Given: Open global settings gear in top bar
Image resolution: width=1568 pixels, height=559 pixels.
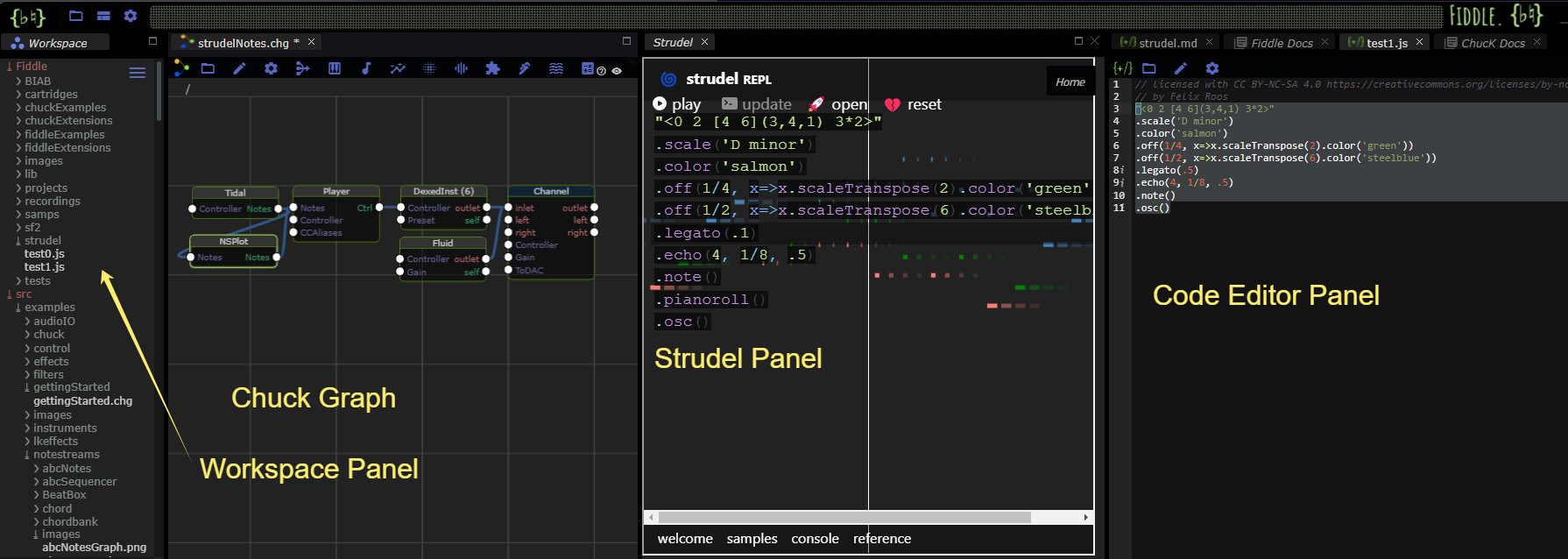Looking at the screenshot, I should point(131,16).
